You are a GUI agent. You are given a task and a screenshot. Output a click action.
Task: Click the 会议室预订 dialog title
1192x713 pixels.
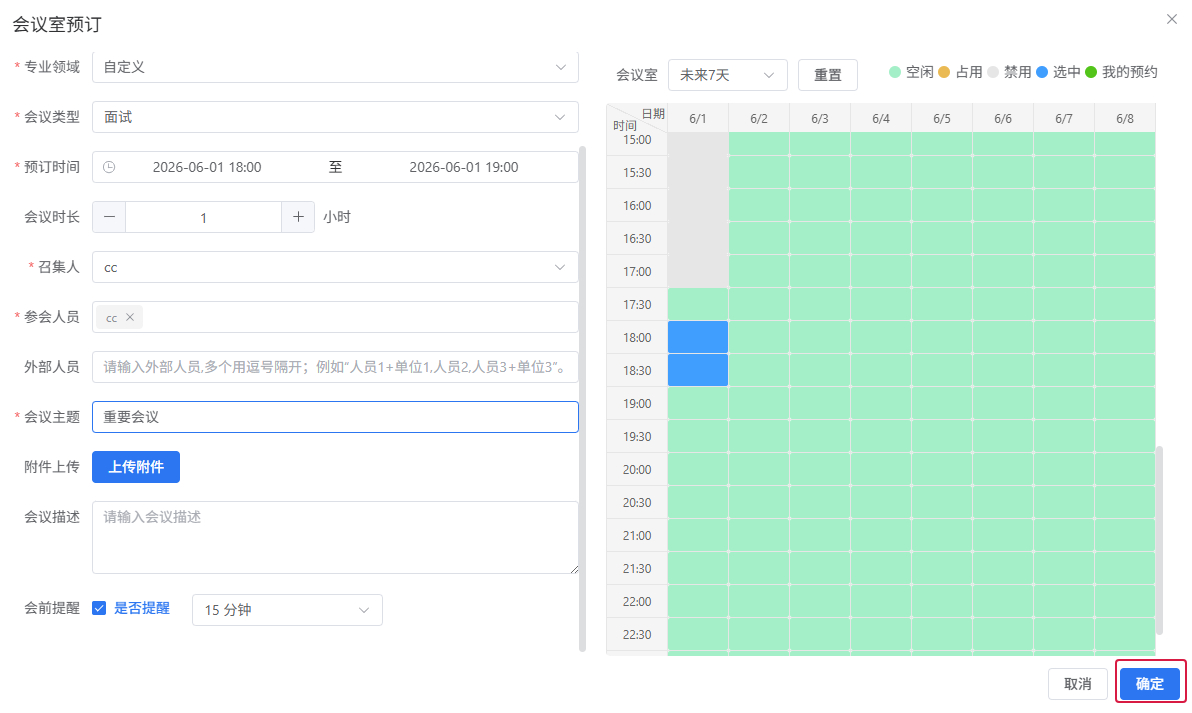pos(57,24)
